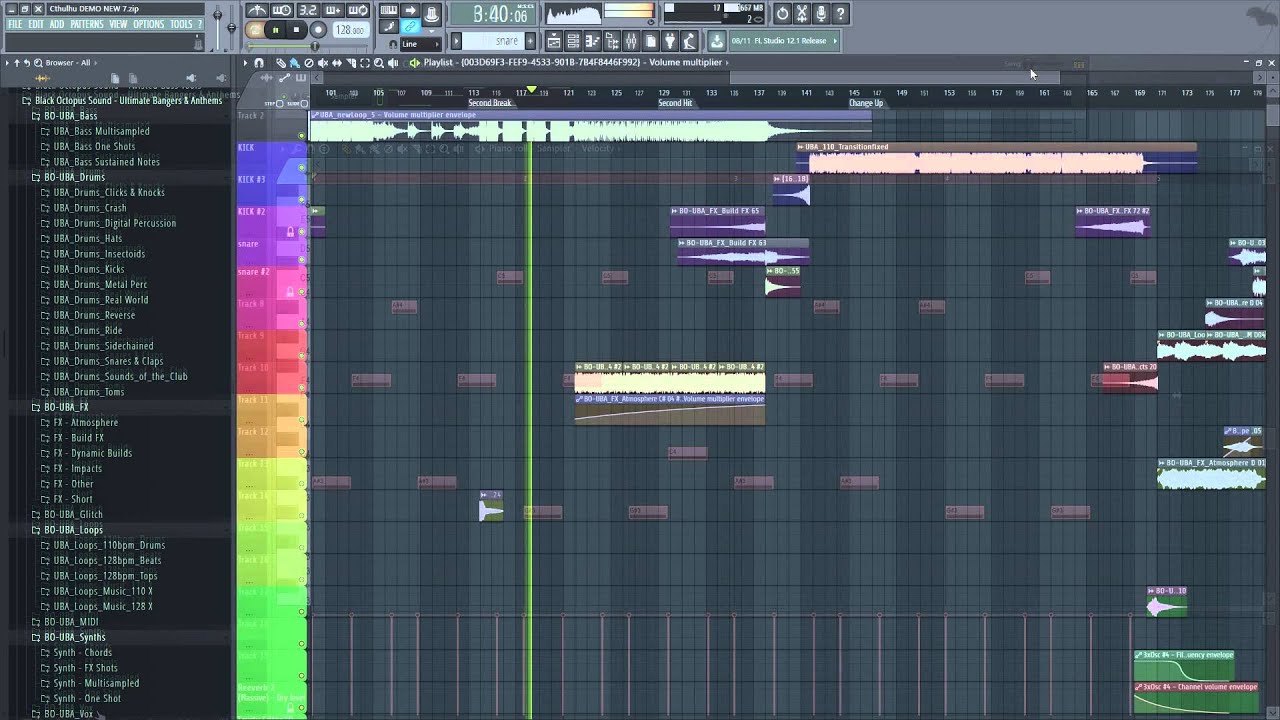Toggle typing keyboard to piano icon
Image resolution: width=1280 pixels, height=720 pixels.
[389, 11]
